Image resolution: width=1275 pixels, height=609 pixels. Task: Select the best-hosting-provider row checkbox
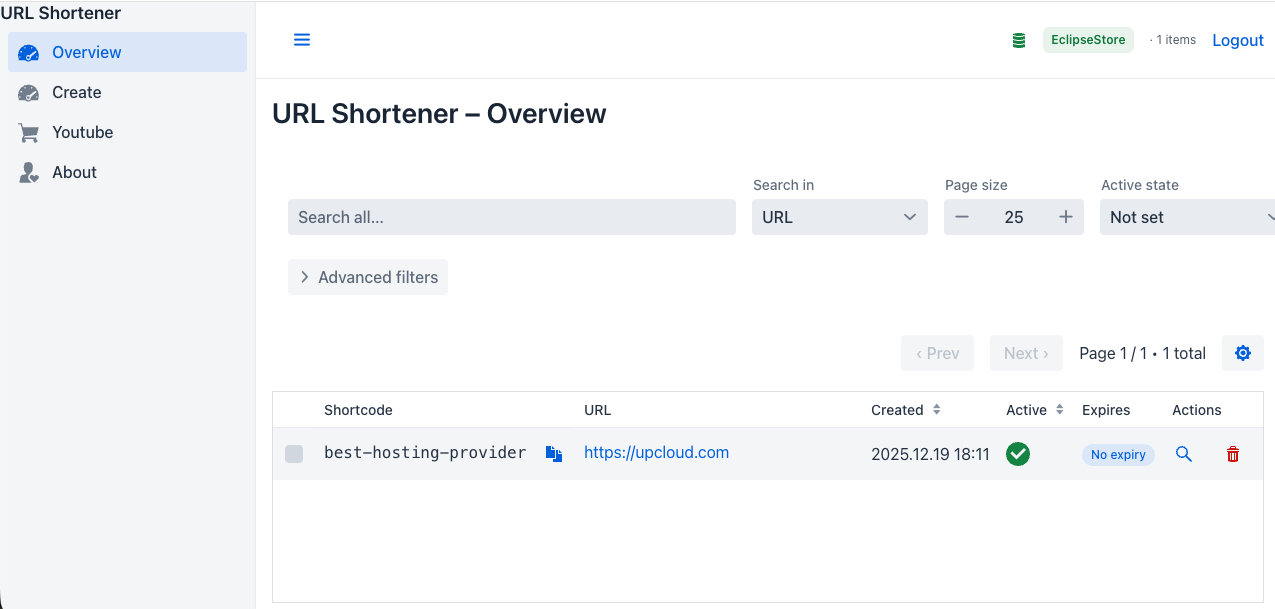(294, 454)
